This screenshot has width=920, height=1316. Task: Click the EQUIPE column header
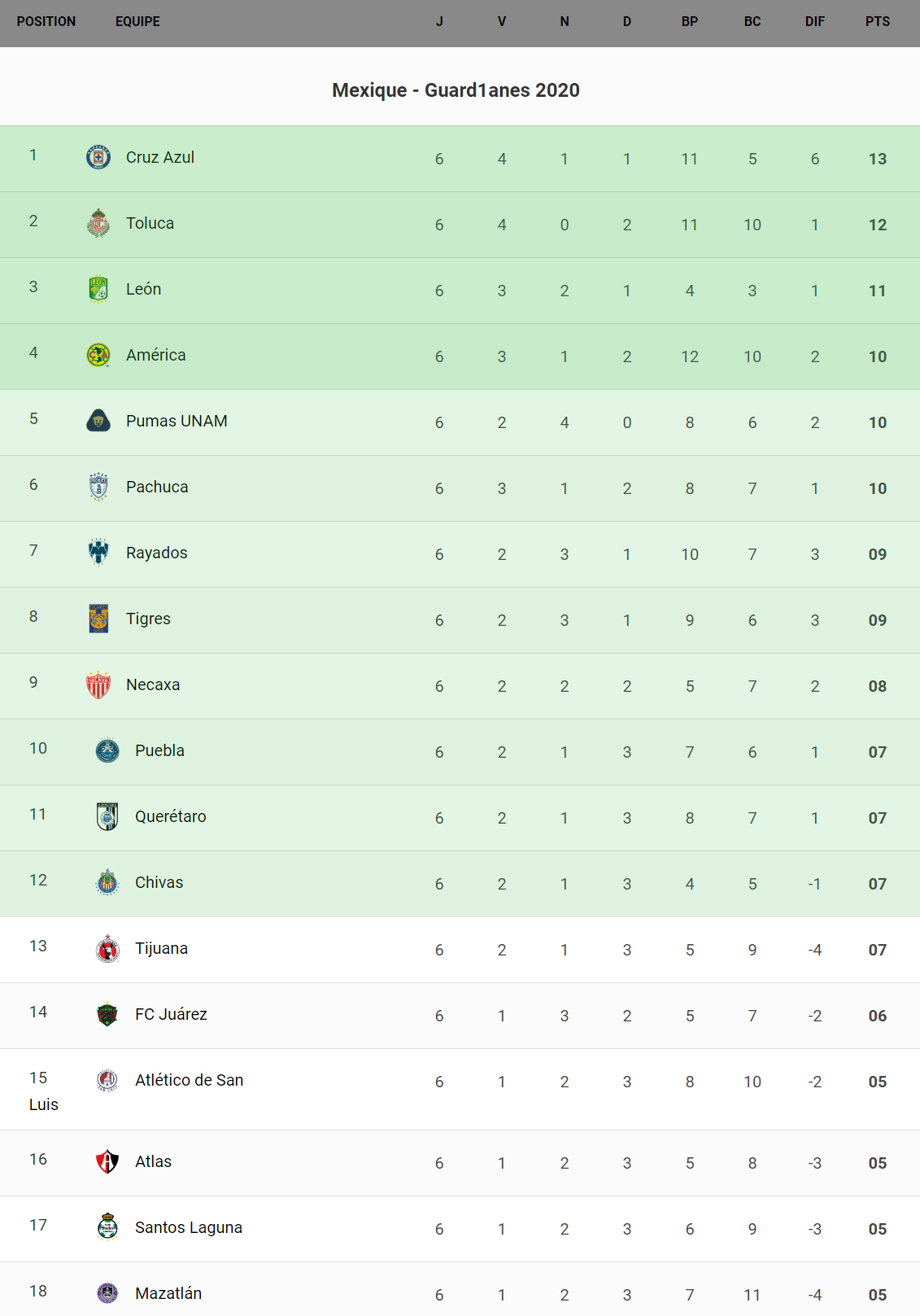point(137,22)
